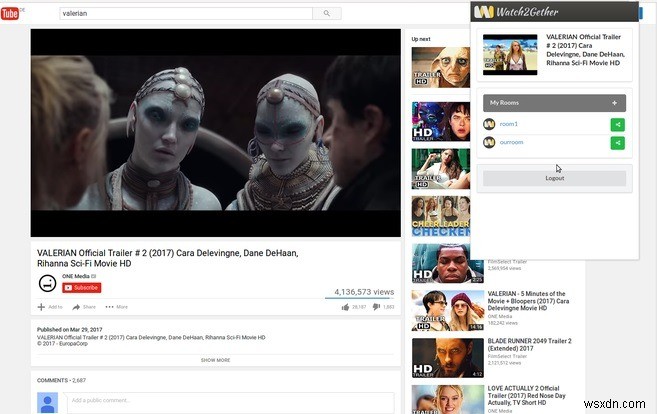Dislike the video with thumbs down

point(376,307)
